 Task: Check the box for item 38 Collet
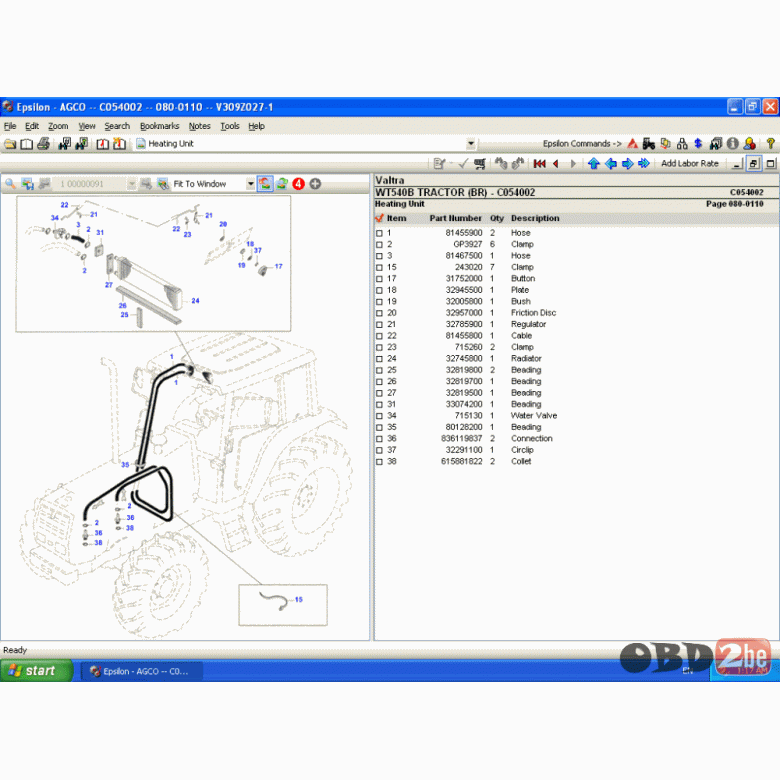click(x=380, y=462)
